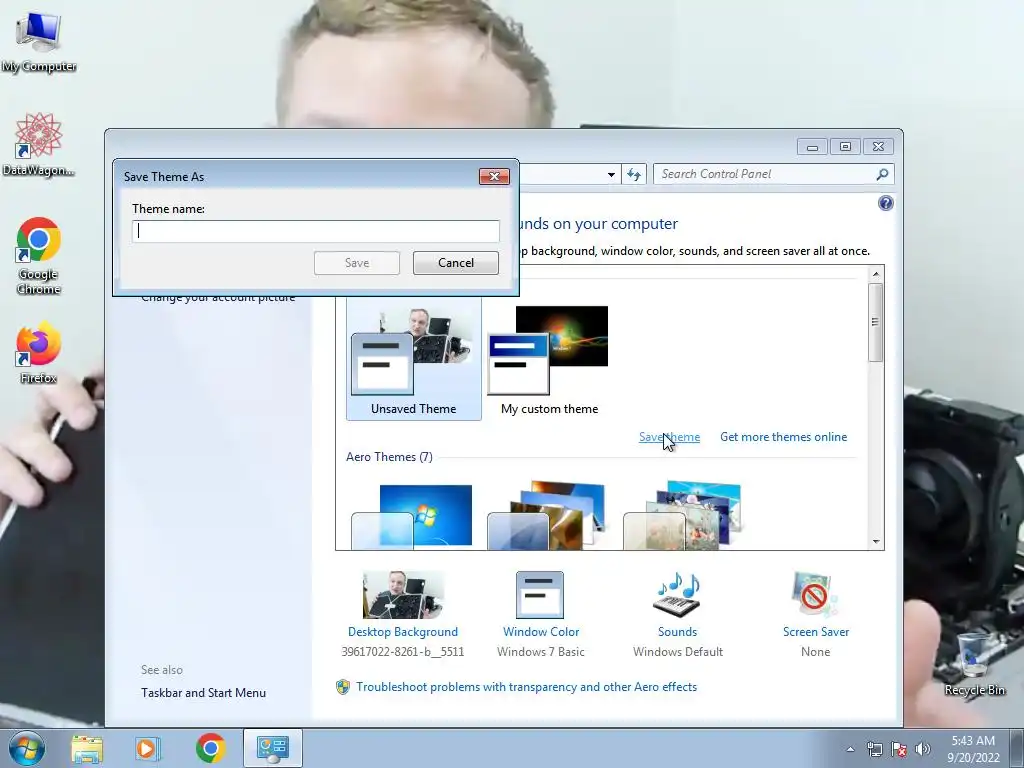This screenshot has height=768, width=1024.
Task: Click the Show desktop button
Action: pos(1016,749)
